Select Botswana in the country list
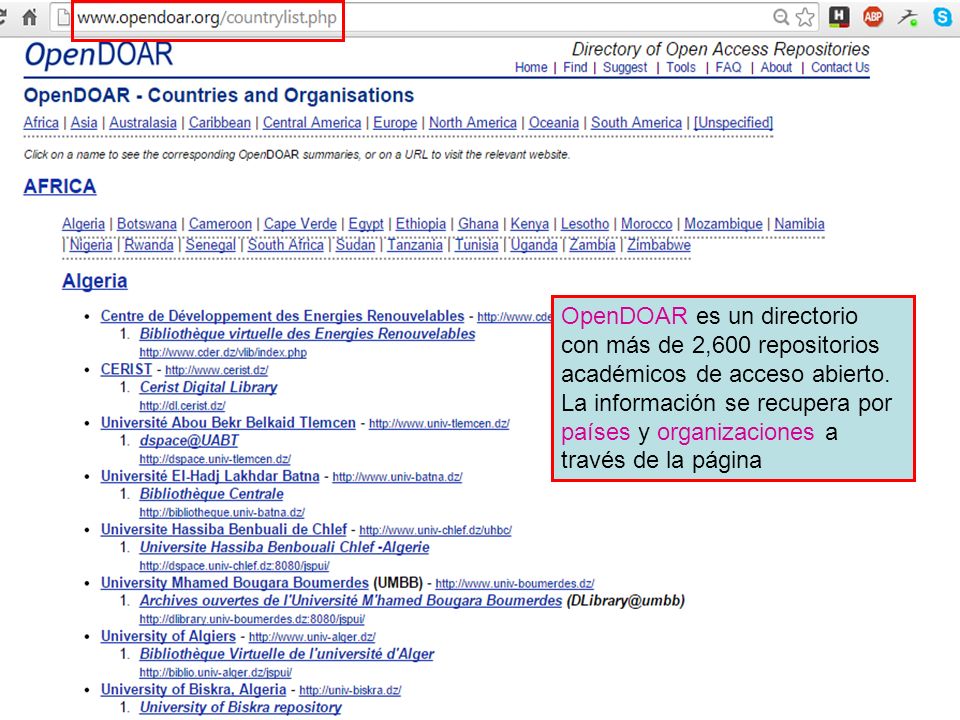The width and height of the screenshot is (960, 720). pos(147,223)
